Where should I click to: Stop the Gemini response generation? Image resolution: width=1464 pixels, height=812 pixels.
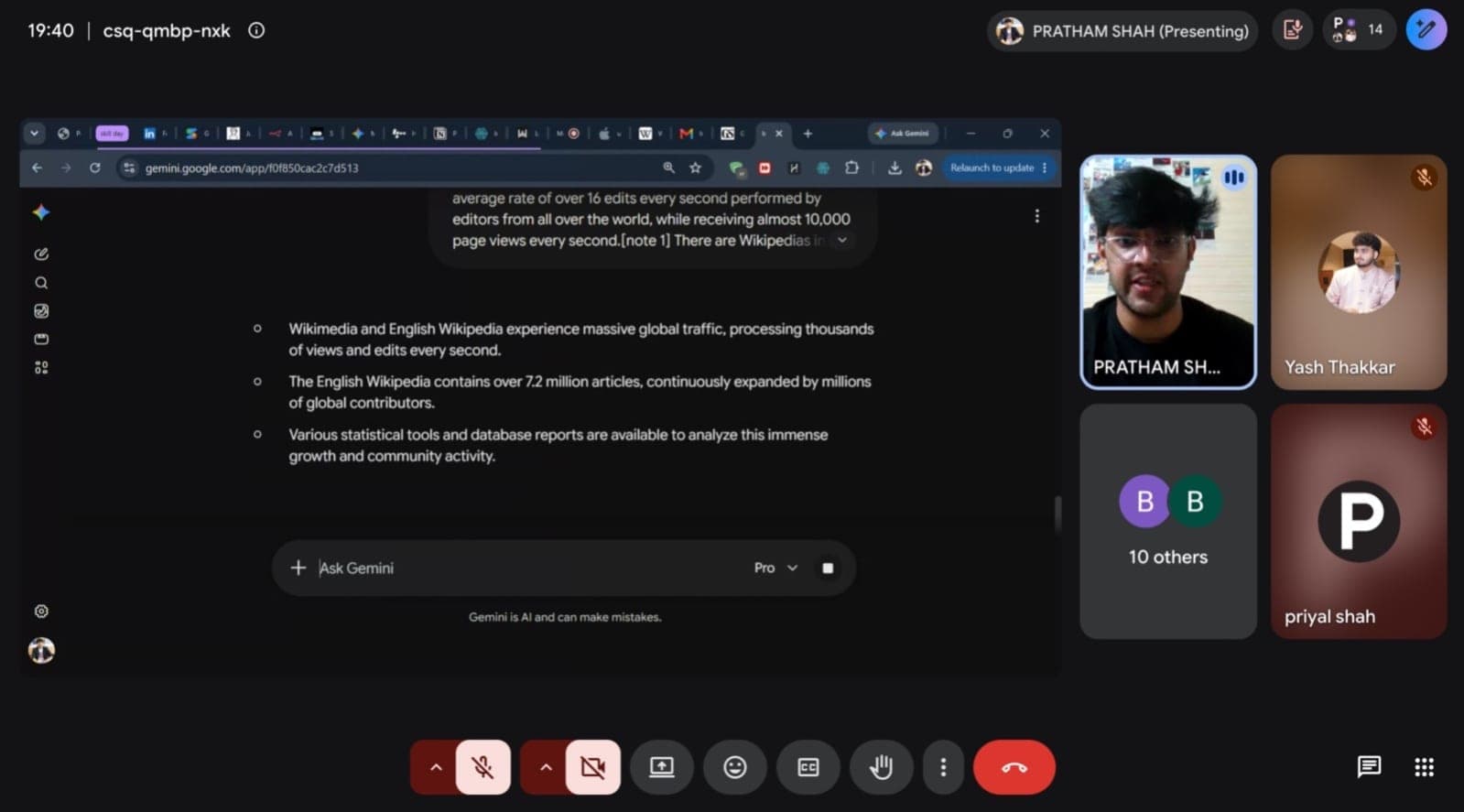coord(828,568)
